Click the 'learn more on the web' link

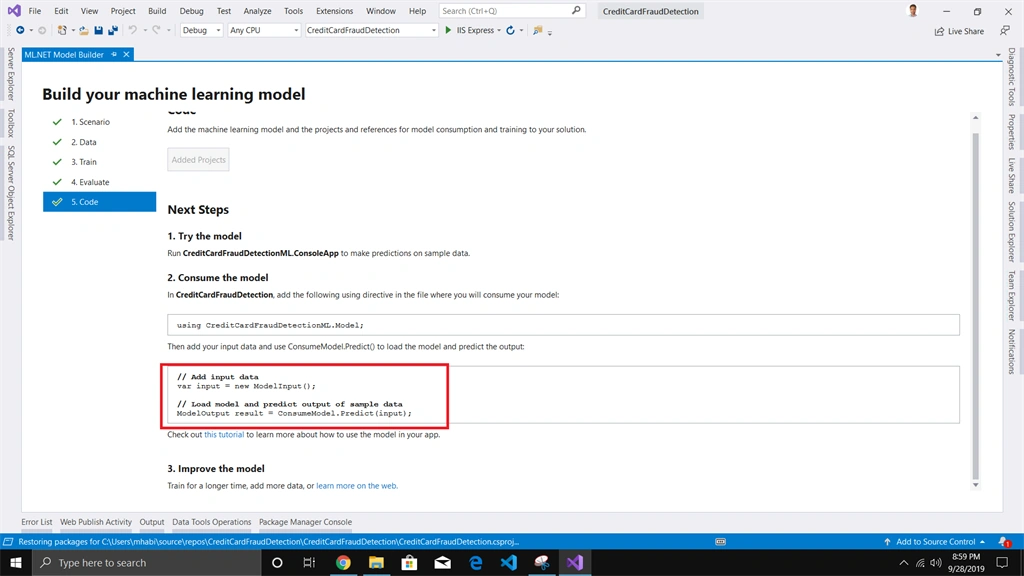(x=357, y=486)
